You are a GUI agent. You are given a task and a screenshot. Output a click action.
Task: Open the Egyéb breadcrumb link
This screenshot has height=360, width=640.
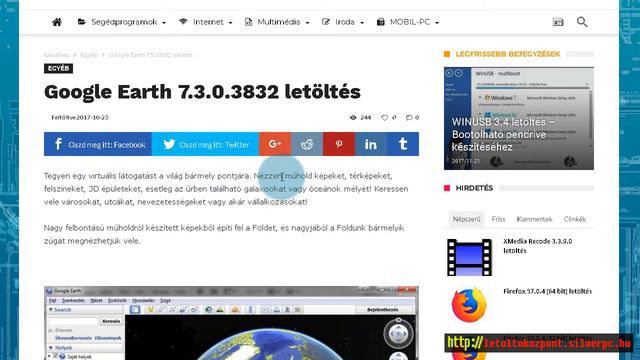[89, 55]
